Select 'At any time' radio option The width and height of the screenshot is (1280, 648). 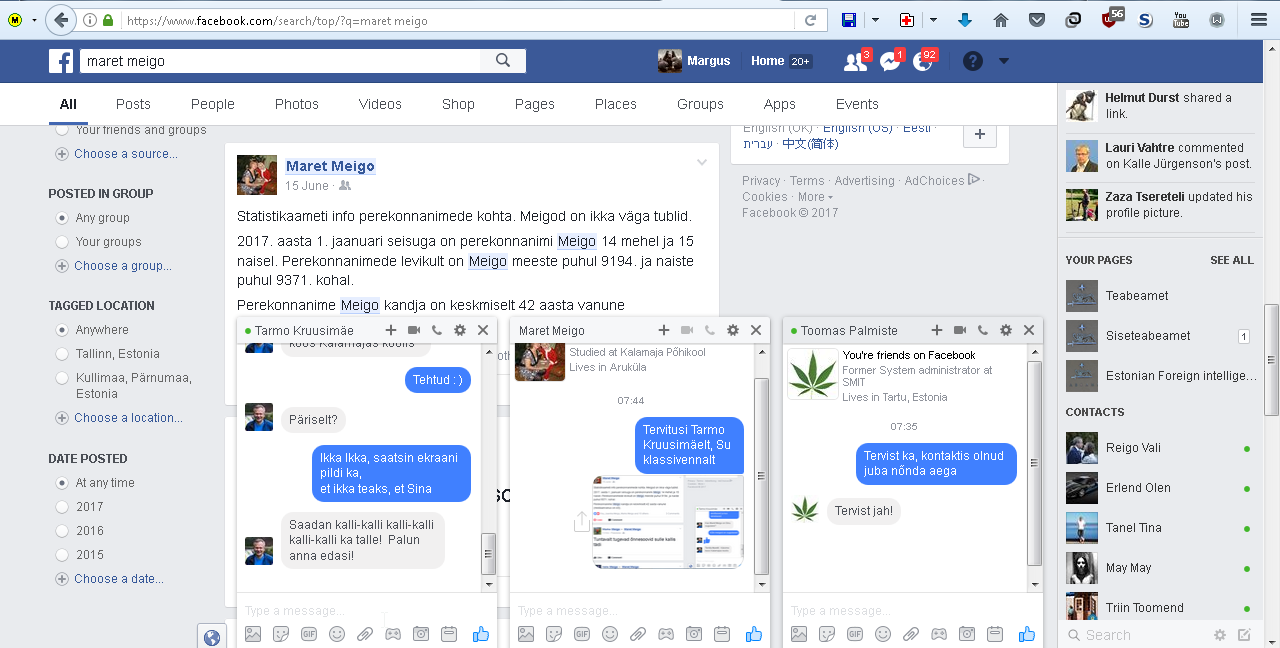click(62, 483)
